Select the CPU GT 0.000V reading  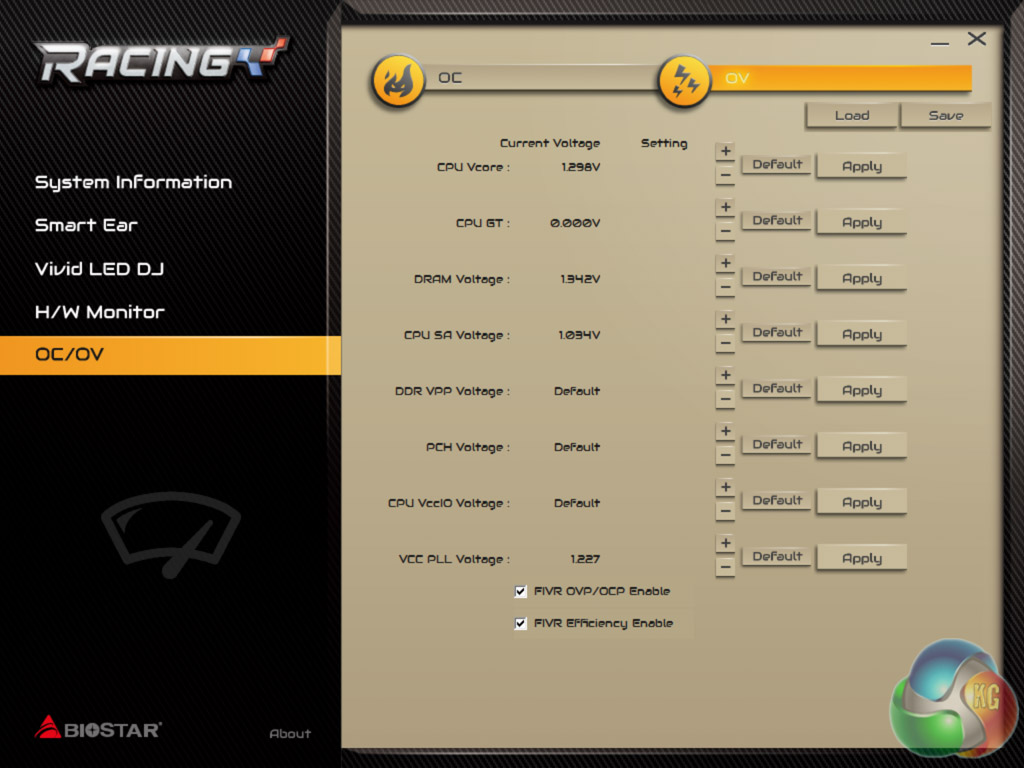pyautogui.click(x=575, y=223)
